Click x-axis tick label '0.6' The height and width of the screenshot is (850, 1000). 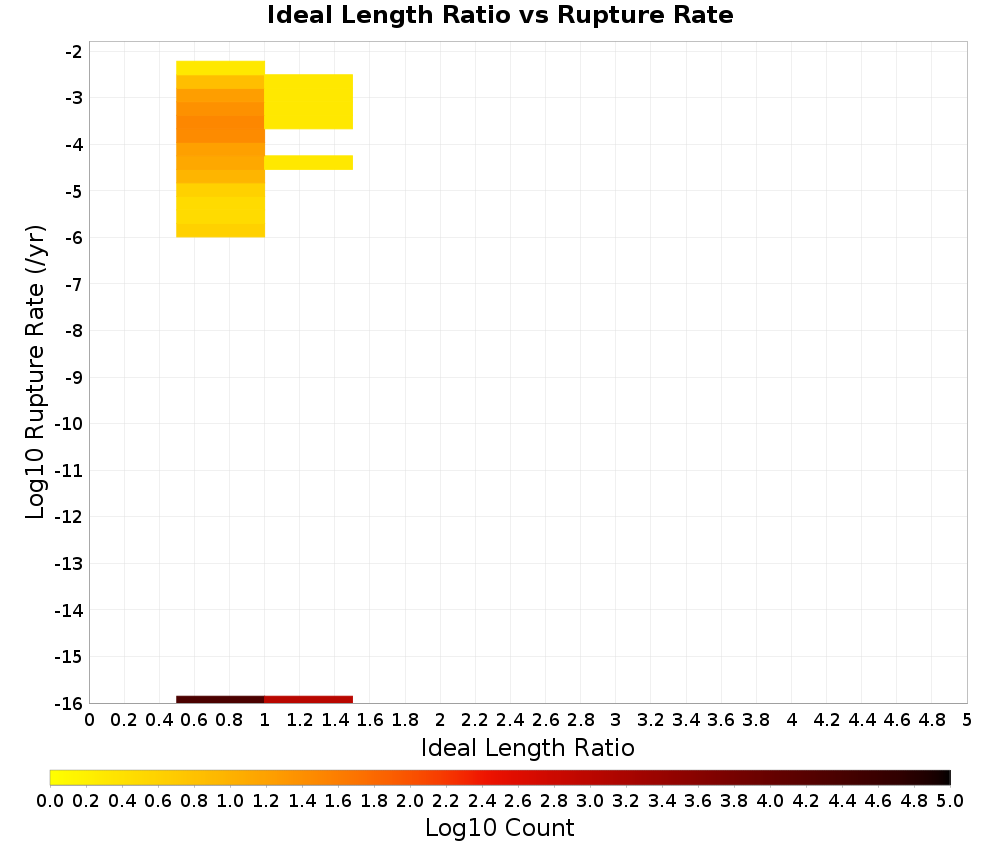click(194, 720)
